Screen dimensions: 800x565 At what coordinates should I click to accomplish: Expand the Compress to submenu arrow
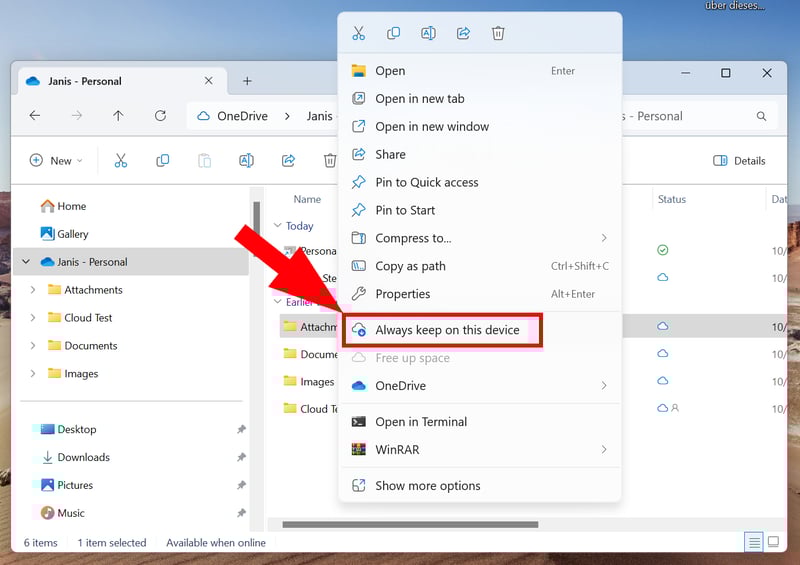[x=604, y=238]
